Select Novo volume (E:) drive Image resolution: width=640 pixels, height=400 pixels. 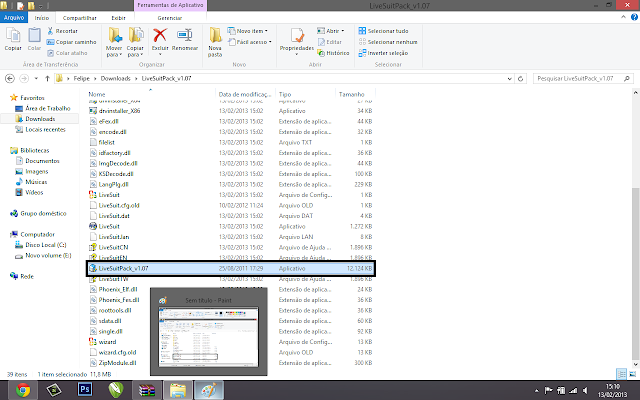[x=43, y=256]
